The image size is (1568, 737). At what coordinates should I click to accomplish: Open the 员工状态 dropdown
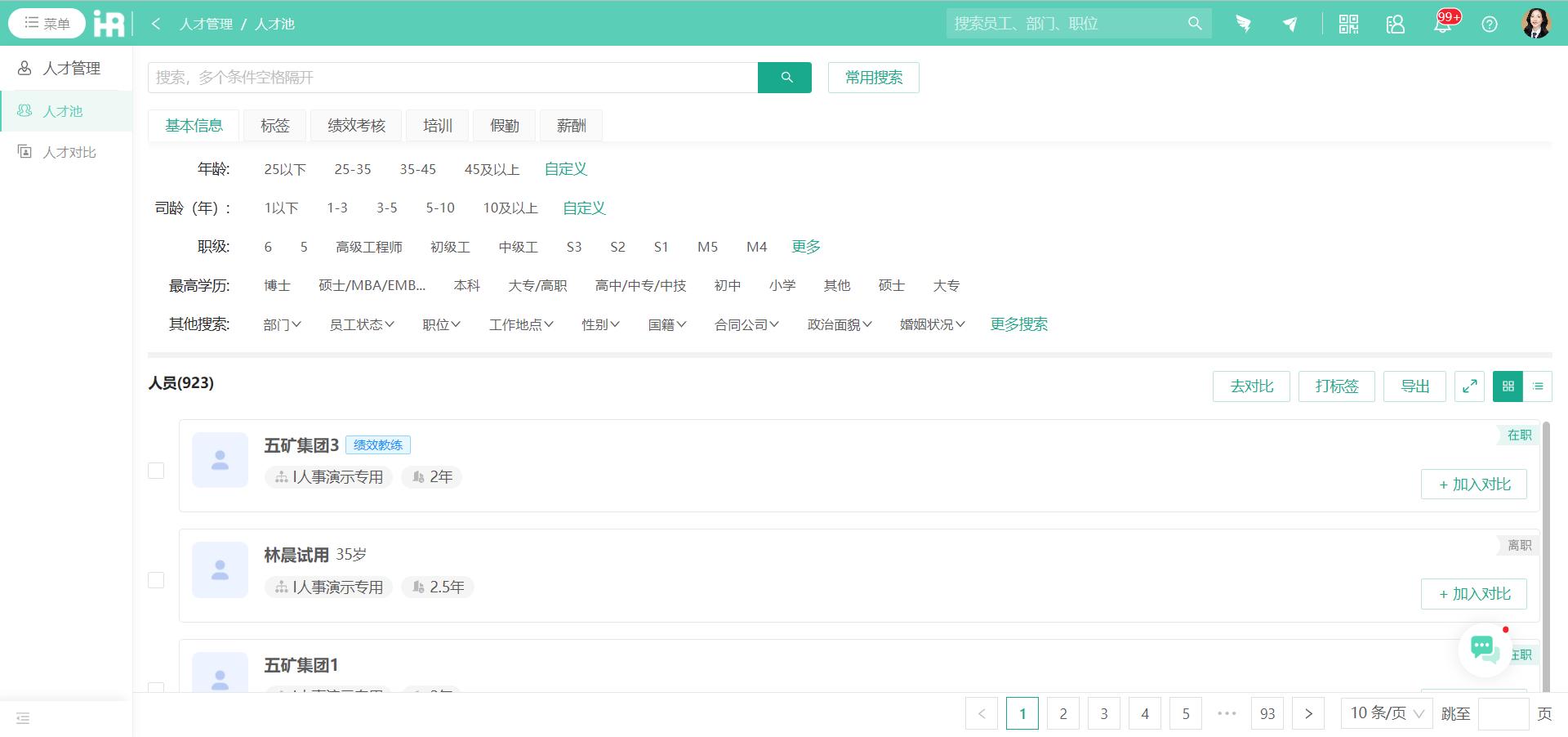tap(360, 324)
